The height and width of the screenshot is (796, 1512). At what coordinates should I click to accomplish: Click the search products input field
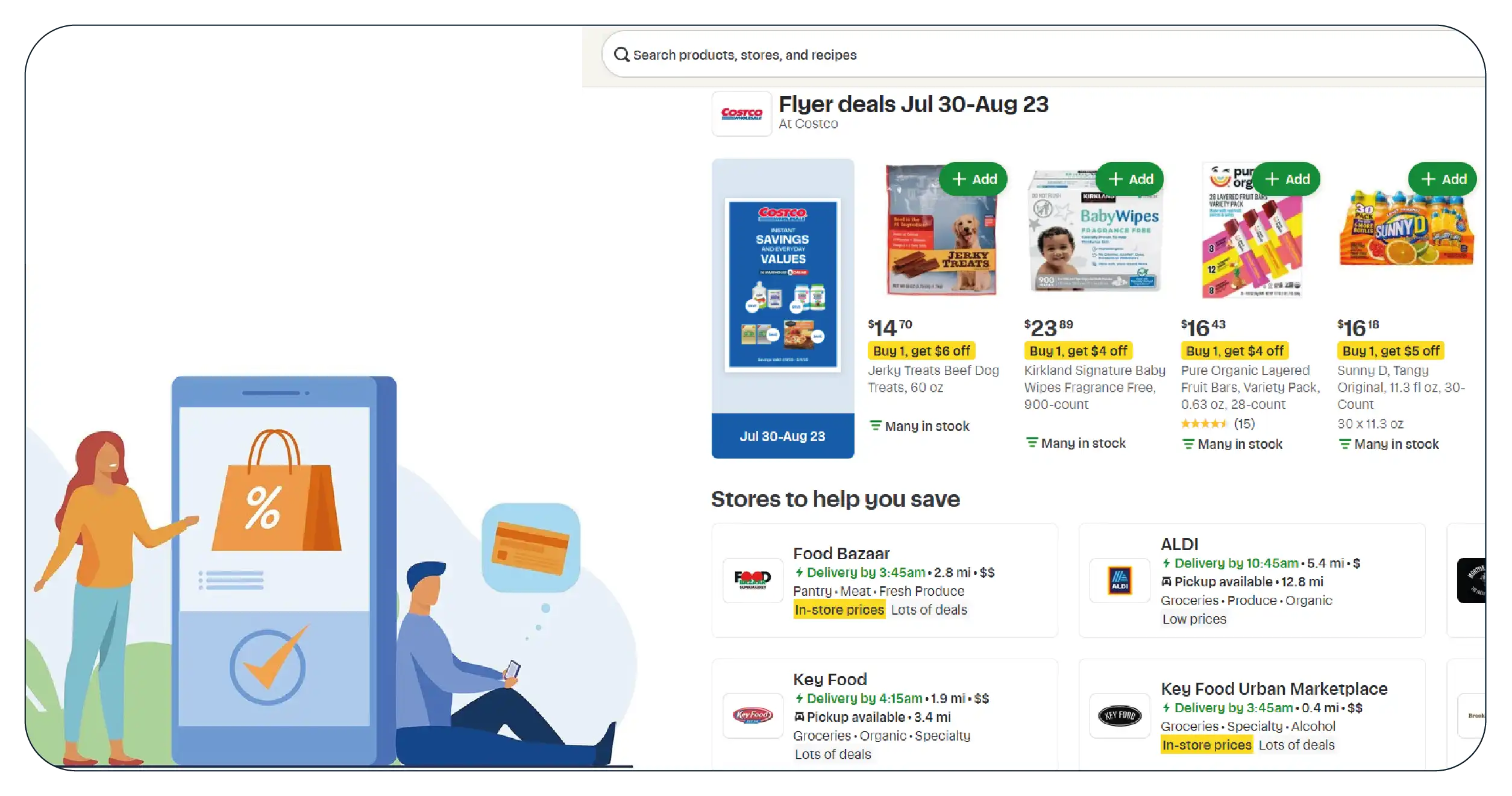pyautogui.click(x=1043, y=55)
